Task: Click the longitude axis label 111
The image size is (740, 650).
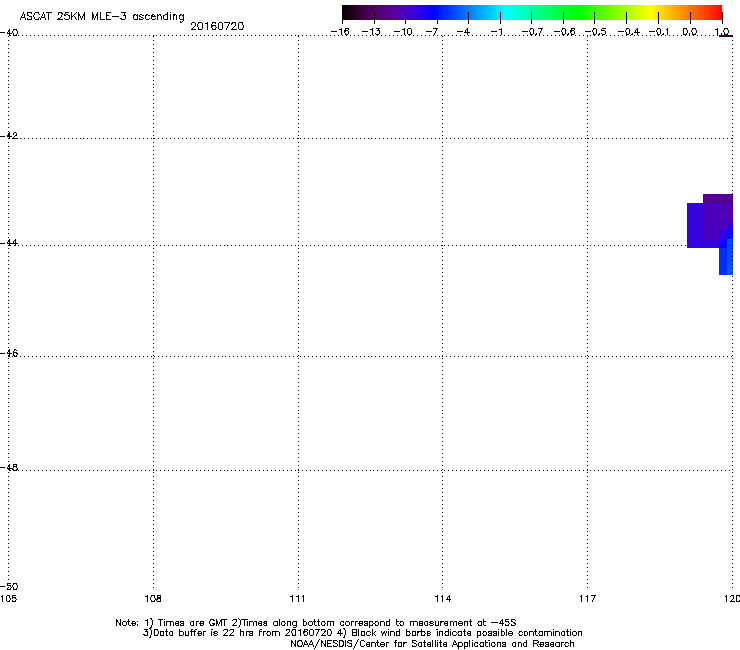Action: 297,599
